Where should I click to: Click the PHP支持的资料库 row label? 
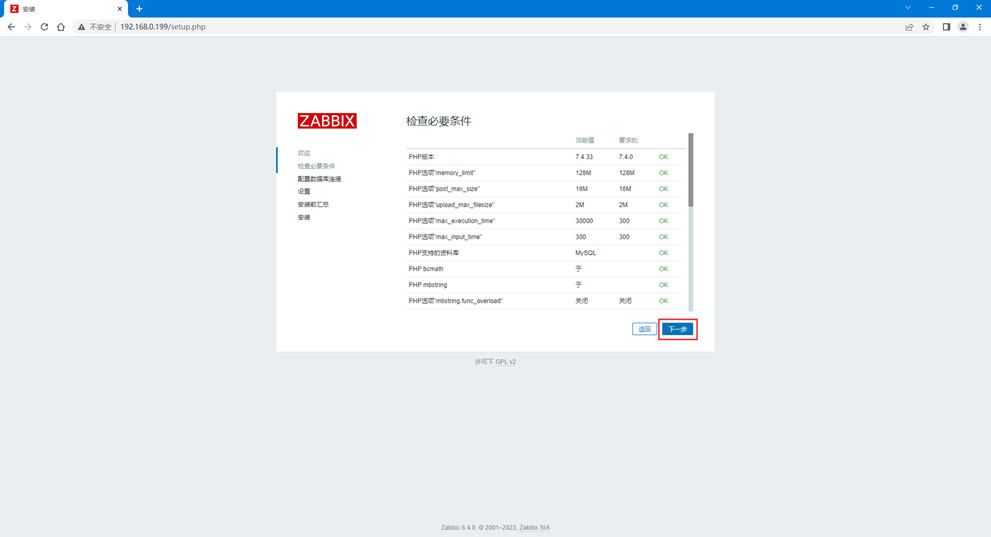tap(434, 253)
